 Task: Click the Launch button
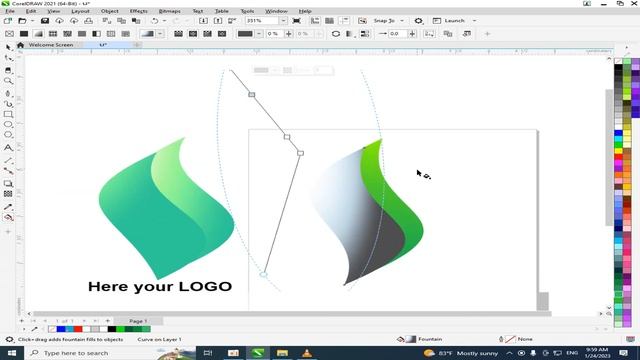pyautogui.click(x=449, y=20)
